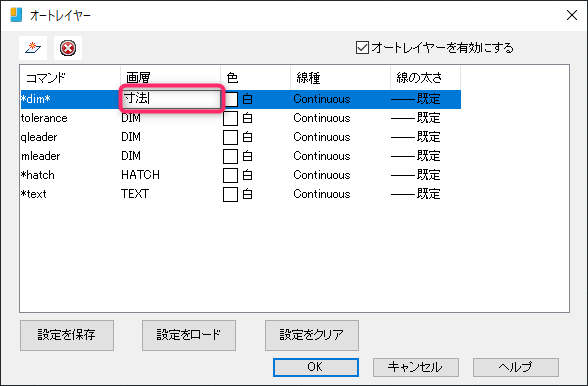The image size is (588, 386).
Task: Toggle the オートレイヤーを有効にする checkbox
Action: tap(362, 48)
